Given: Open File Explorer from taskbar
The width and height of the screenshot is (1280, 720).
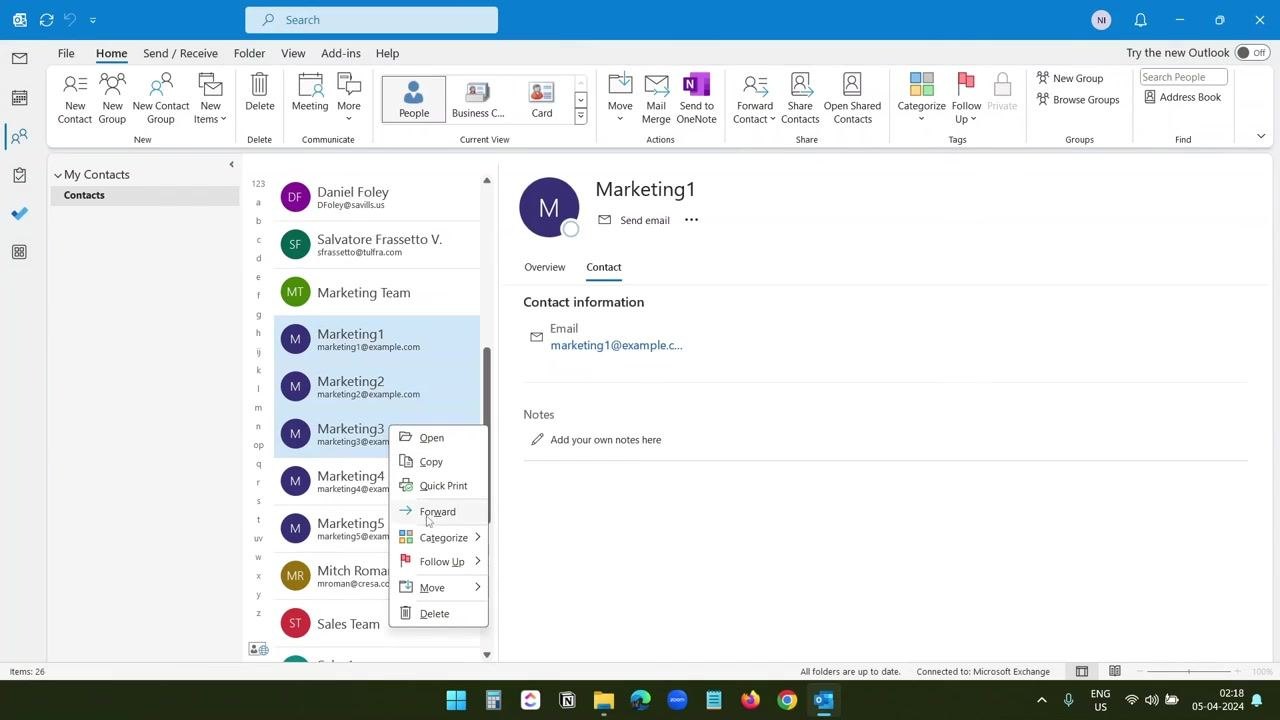Looking at the screenshot, I should coord(603,700).
